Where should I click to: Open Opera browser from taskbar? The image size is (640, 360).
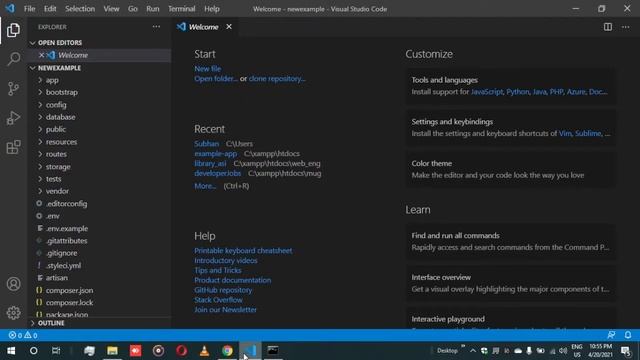point(182,351)
